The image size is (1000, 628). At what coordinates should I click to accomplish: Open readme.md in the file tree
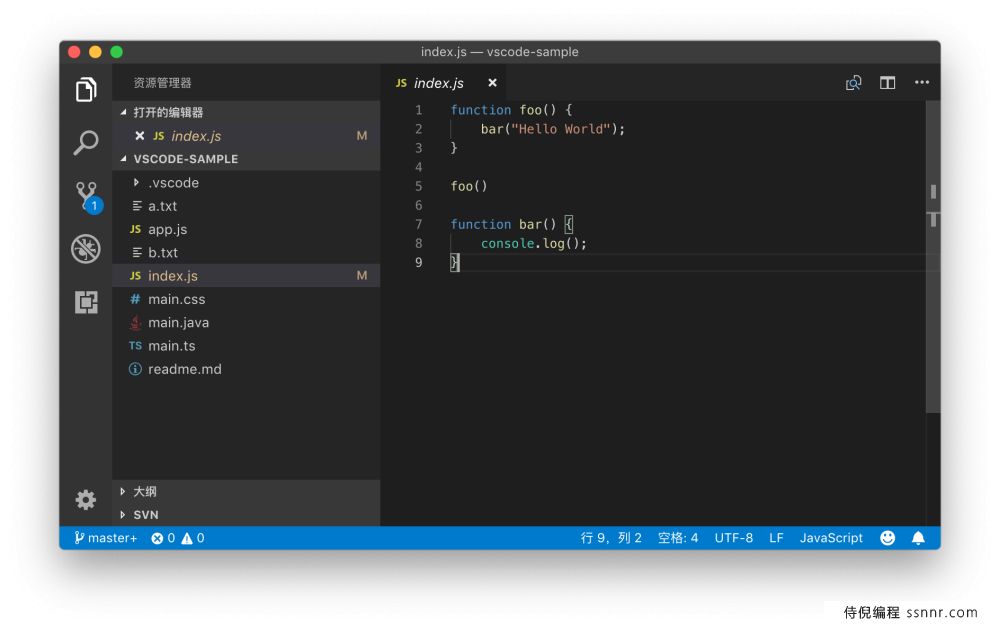click(246, 369)
